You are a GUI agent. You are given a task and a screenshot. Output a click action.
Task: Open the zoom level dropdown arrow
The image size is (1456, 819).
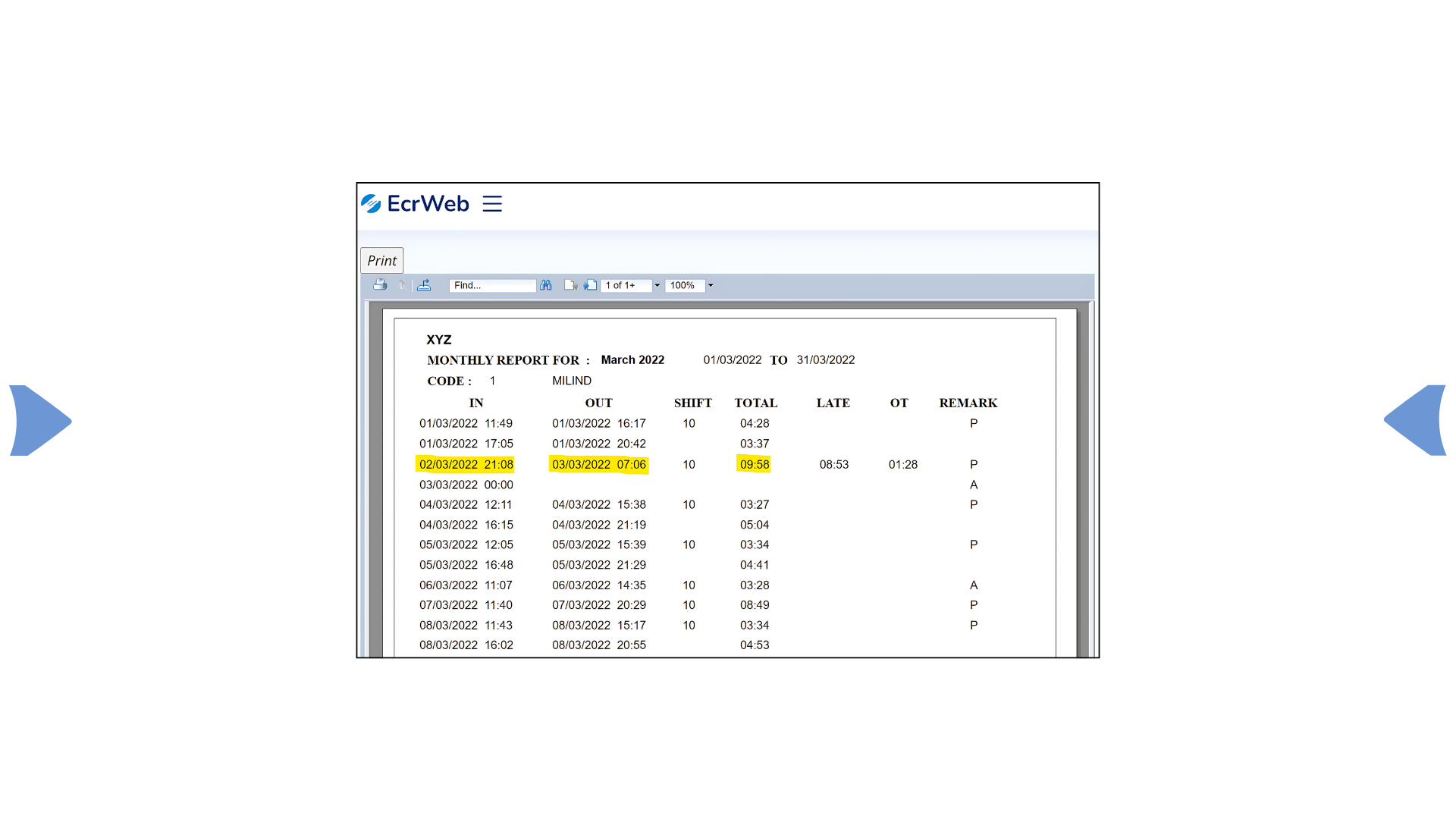[711, 286]
